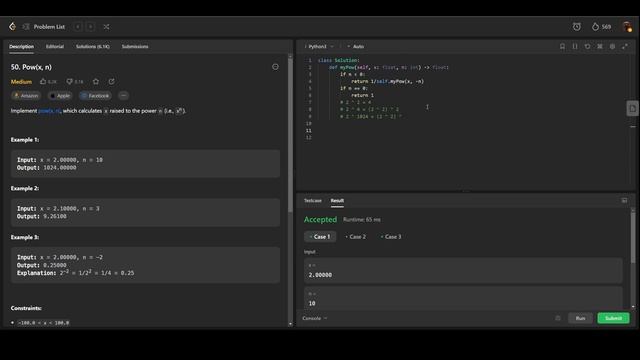Pick a random problem shuffle icon
The height and width of the screenshot is (360, 640).
pos(106,27)
